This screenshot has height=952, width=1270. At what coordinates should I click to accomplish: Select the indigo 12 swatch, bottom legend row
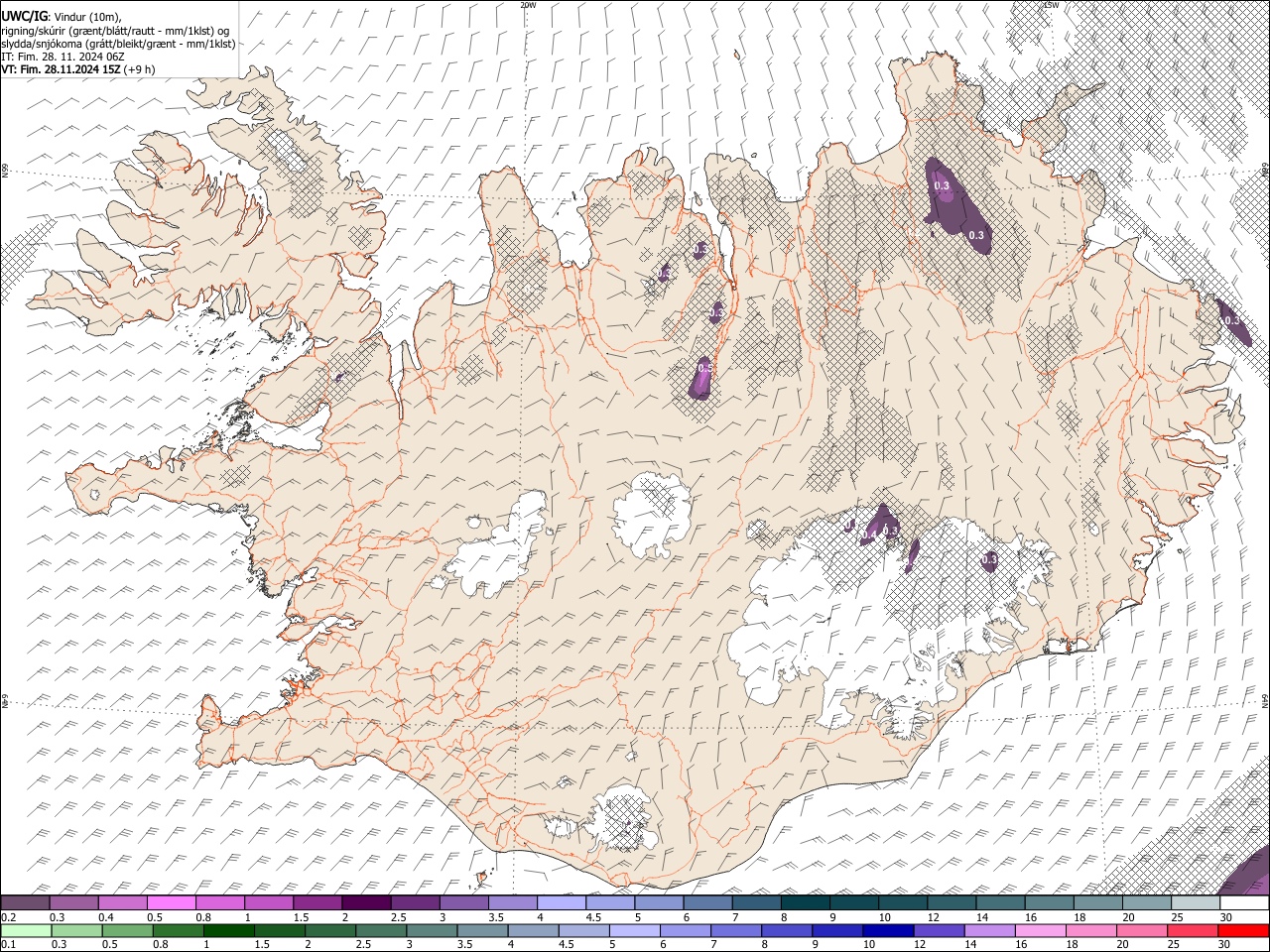pyautogui.click(x=940, y=931)
